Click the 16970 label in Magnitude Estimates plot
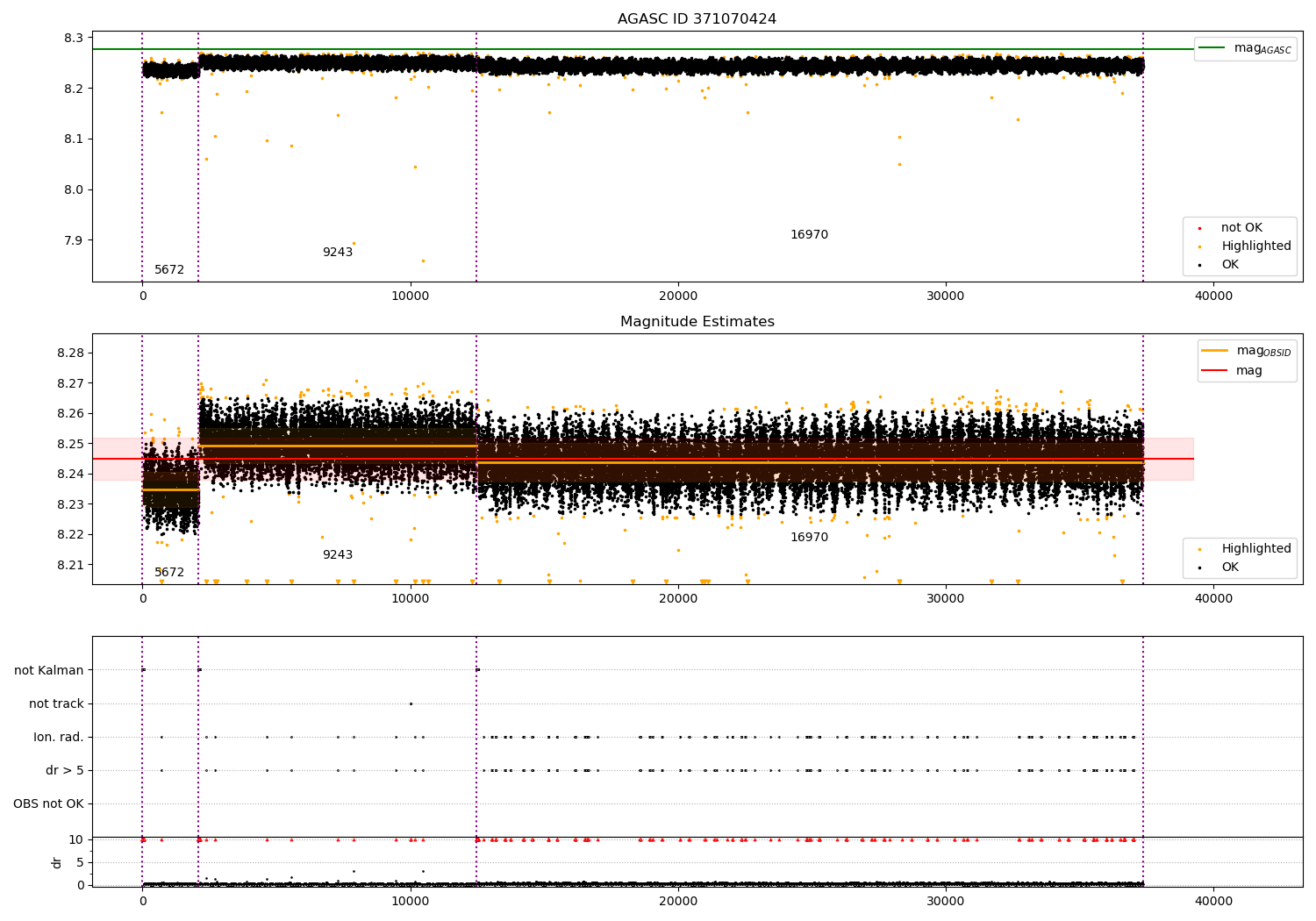This screenshot has width=1316, height=921. pos(809,538)
